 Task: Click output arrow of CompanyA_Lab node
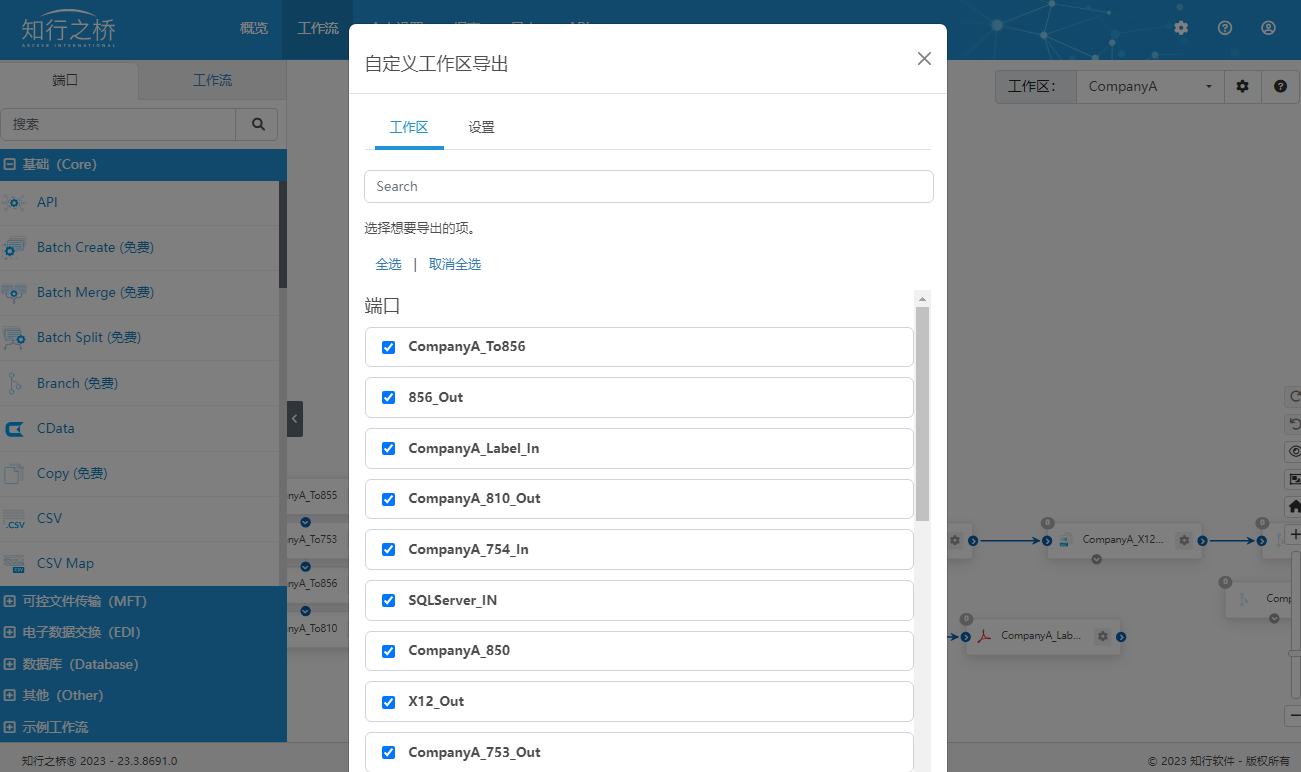click(x=1121, y=637)
